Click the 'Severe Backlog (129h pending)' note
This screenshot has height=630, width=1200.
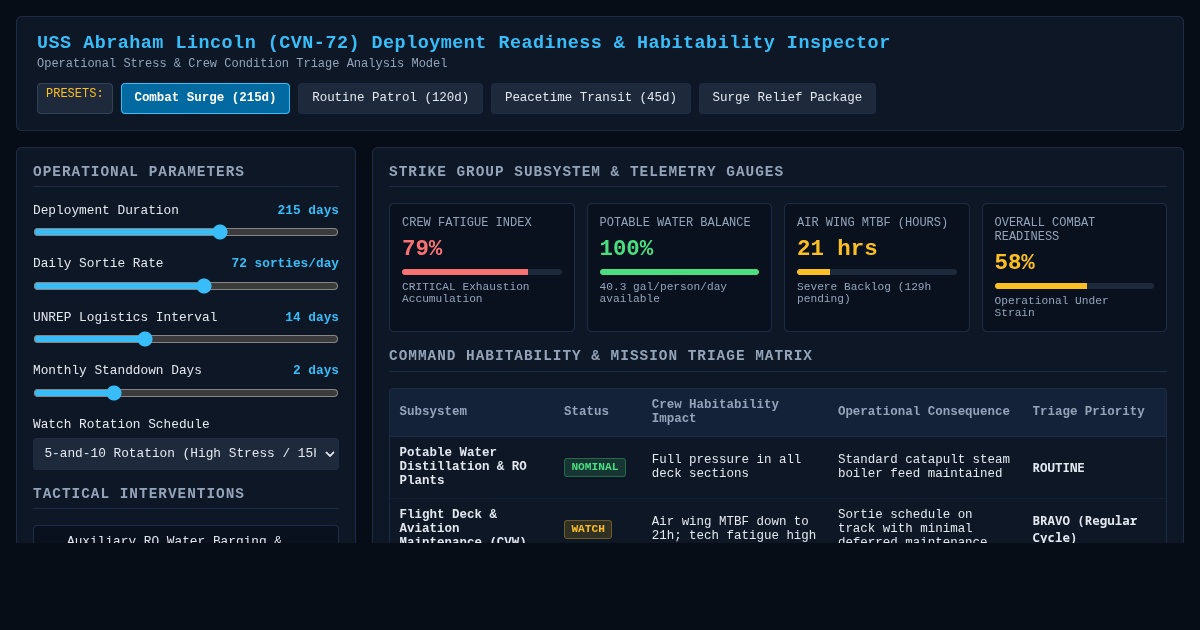pos(864,293)
